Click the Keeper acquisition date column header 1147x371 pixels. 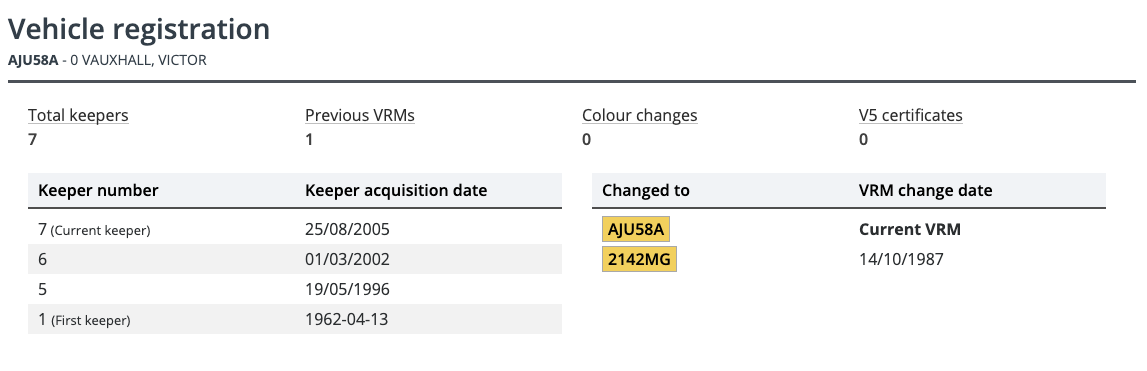click(396, 190)
